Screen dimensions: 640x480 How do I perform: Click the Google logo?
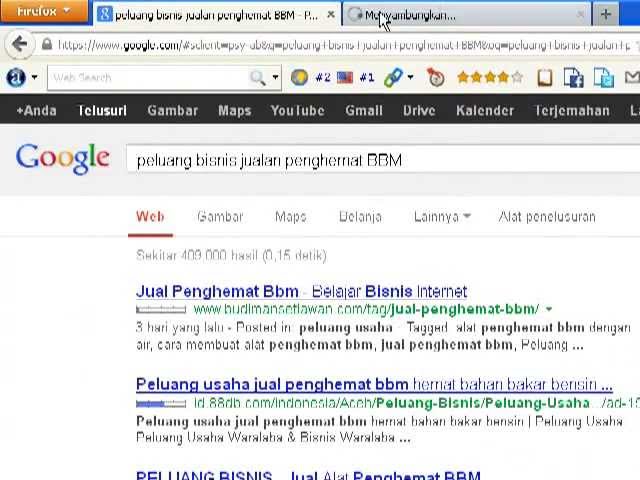click(x=62, y=158)
